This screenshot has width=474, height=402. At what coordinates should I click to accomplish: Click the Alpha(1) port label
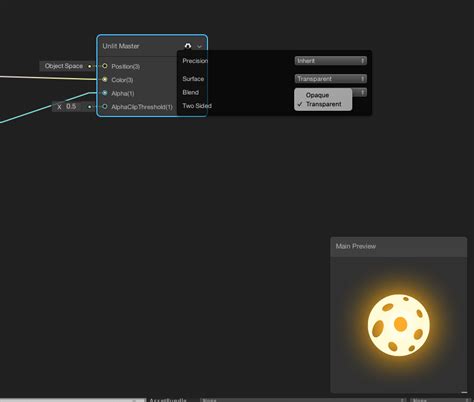(x=123, y=93)
